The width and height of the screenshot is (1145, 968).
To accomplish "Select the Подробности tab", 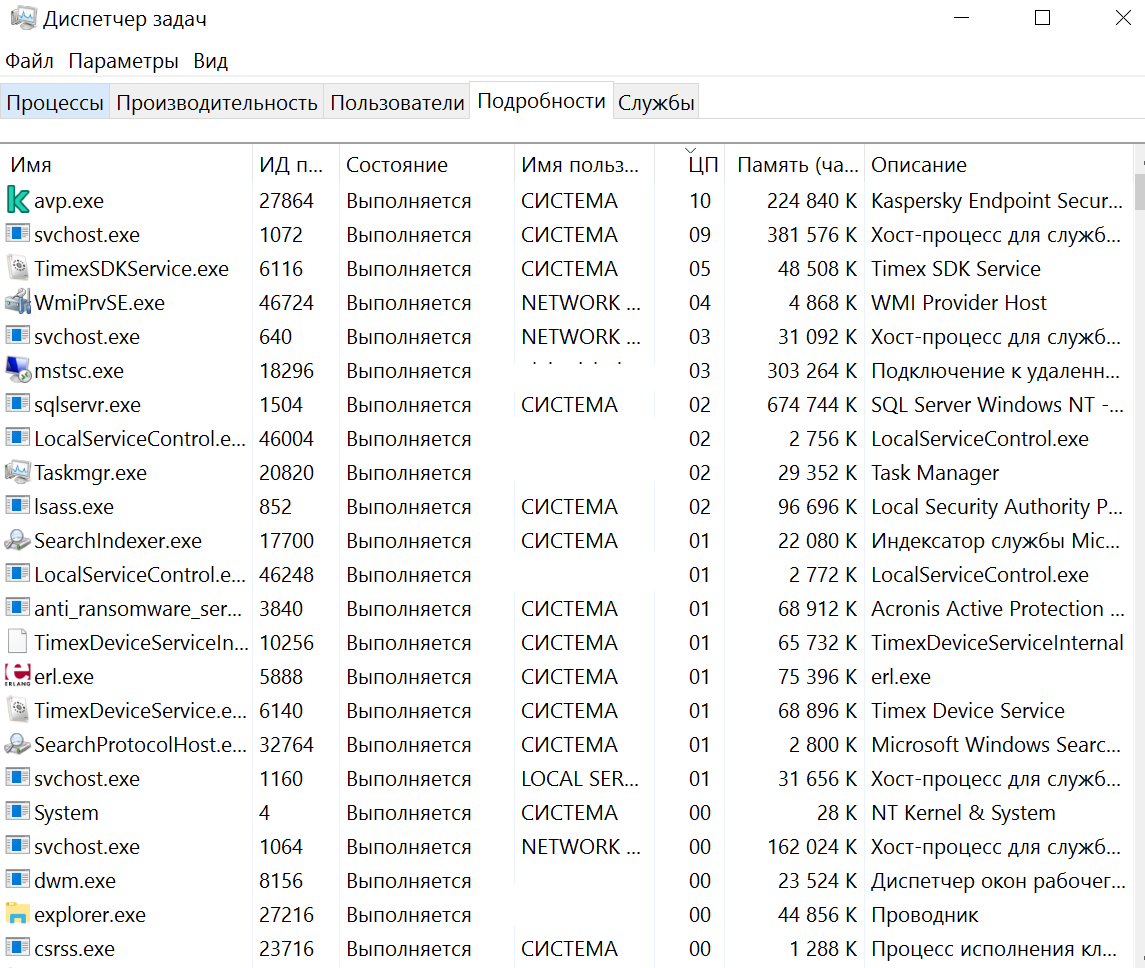I will [x=541, y=101].
